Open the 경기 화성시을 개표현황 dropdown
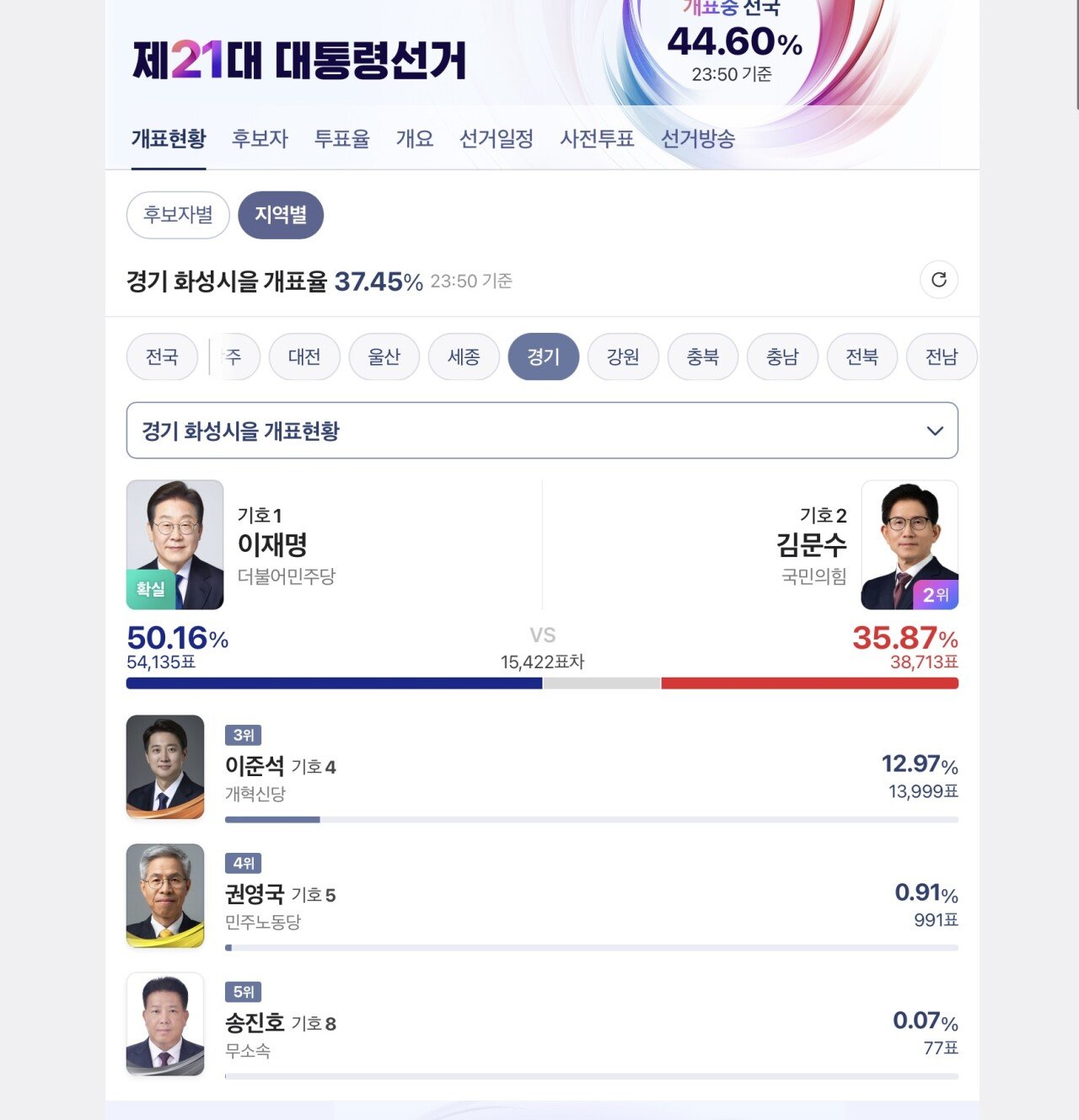This screenshot has height=1120, width=1079. pos(541,431)
